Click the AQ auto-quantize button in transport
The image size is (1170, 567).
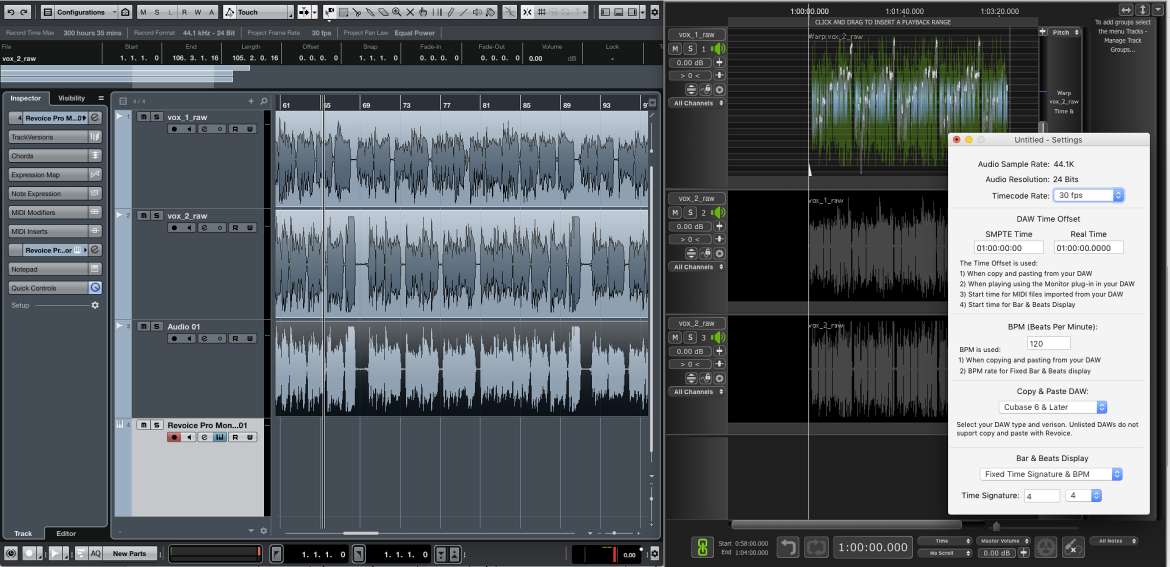[96, 554]
